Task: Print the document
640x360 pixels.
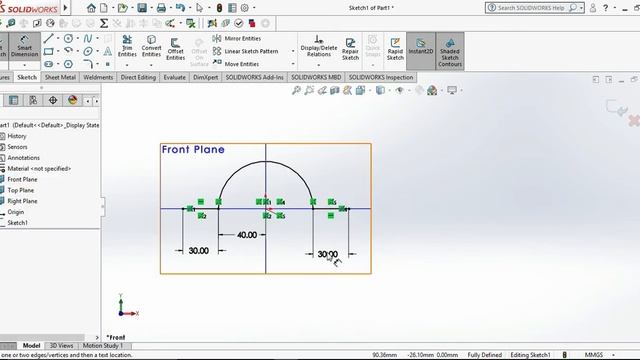Action: pyautogui.click(x=162, y=8)
